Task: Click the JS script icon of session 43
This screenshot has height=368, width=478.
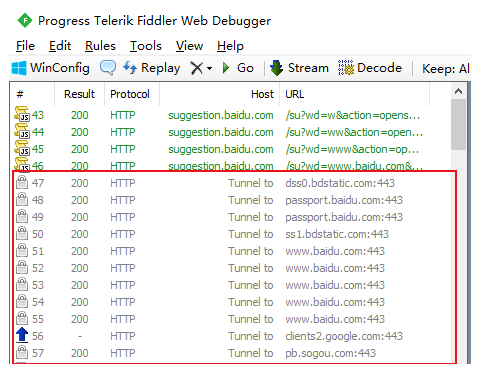Action: pyautogui.click(x=22, y=114)
